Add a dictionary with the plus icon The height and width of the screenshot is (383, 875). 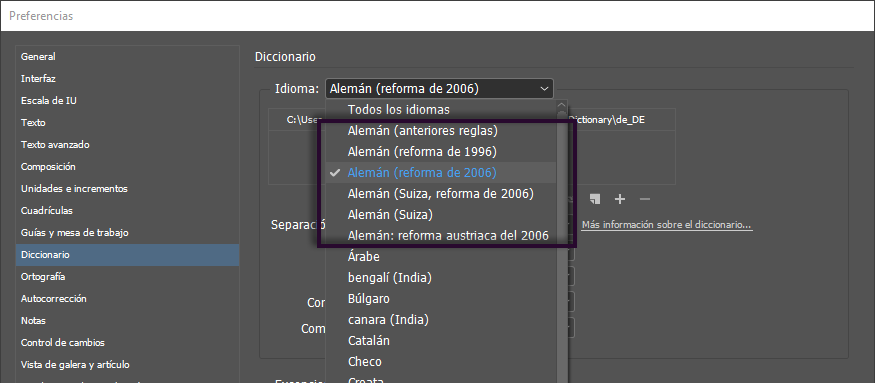click(x=619, y=199)
